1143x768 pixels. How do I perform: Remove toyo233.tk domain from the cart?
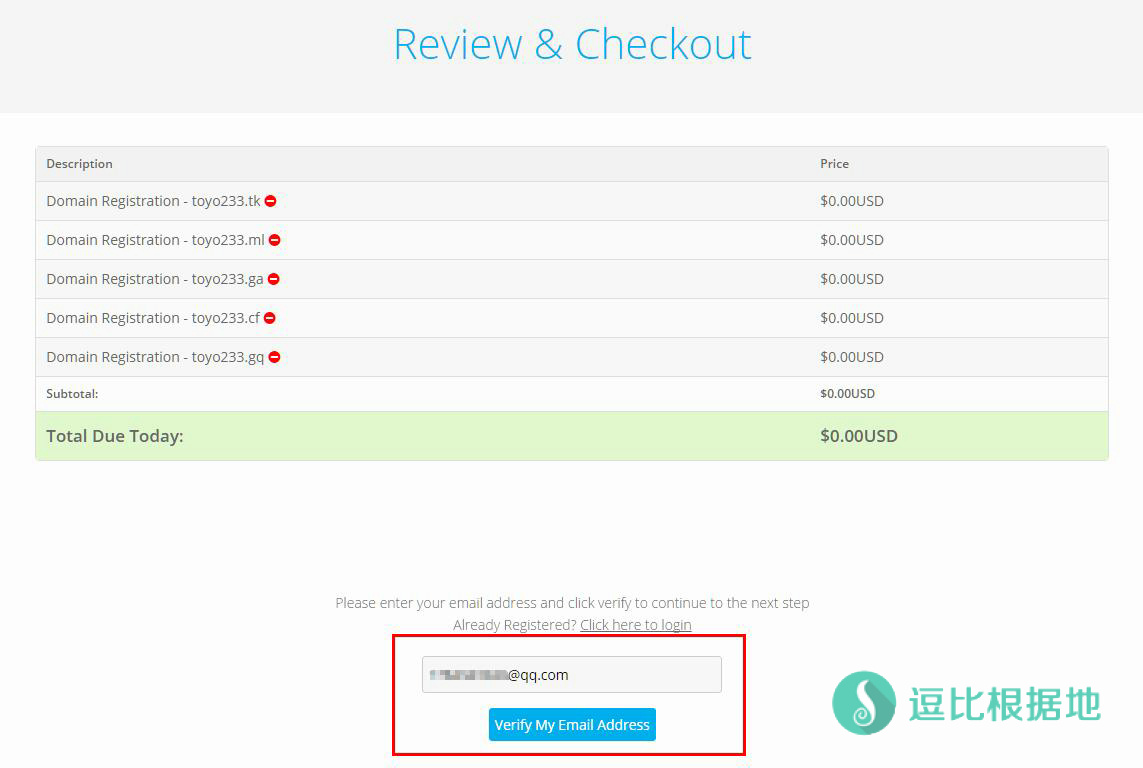pyautogui.click(x=270, y=201)
